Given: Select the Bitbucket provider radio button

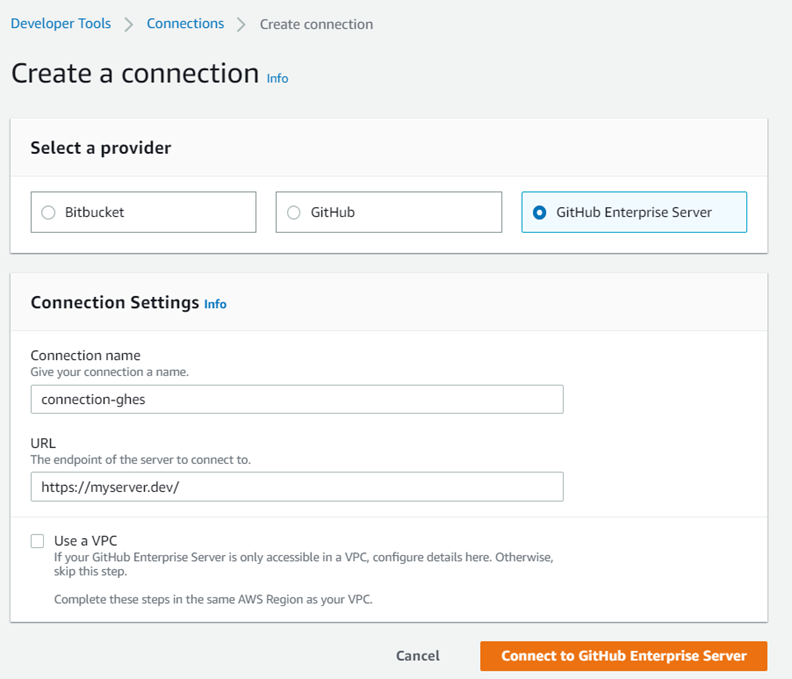Looking at the screenshot, I should coord(48,212).
